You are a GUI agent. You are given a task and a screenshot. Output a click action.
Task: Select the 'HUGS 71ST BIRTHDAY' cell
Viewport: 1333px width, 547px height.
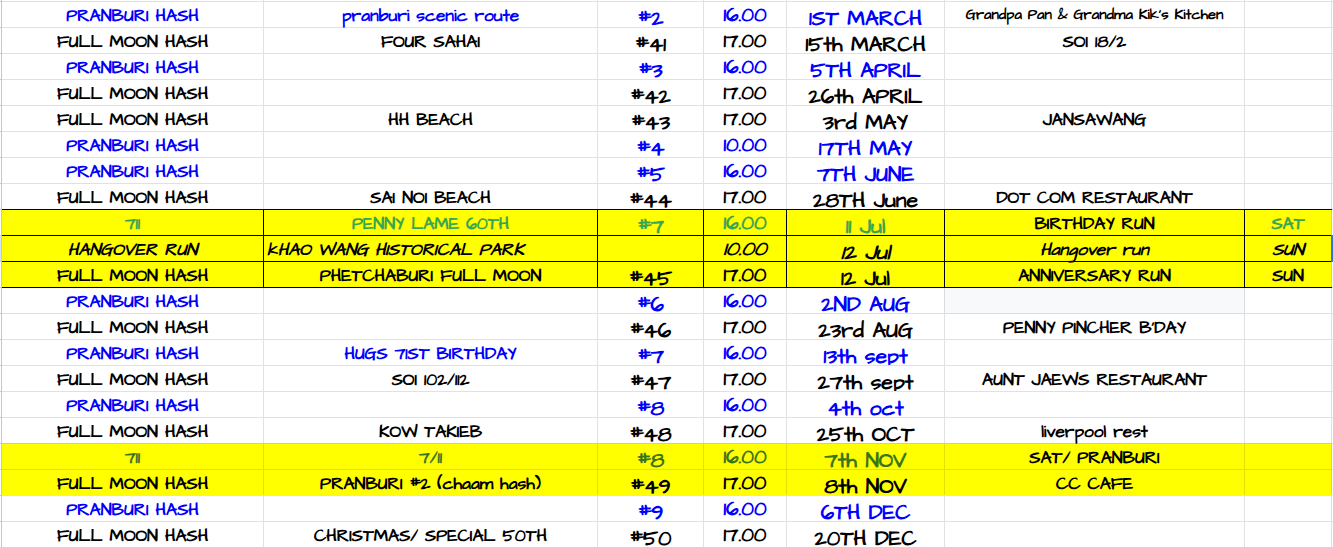pos(430,354)
